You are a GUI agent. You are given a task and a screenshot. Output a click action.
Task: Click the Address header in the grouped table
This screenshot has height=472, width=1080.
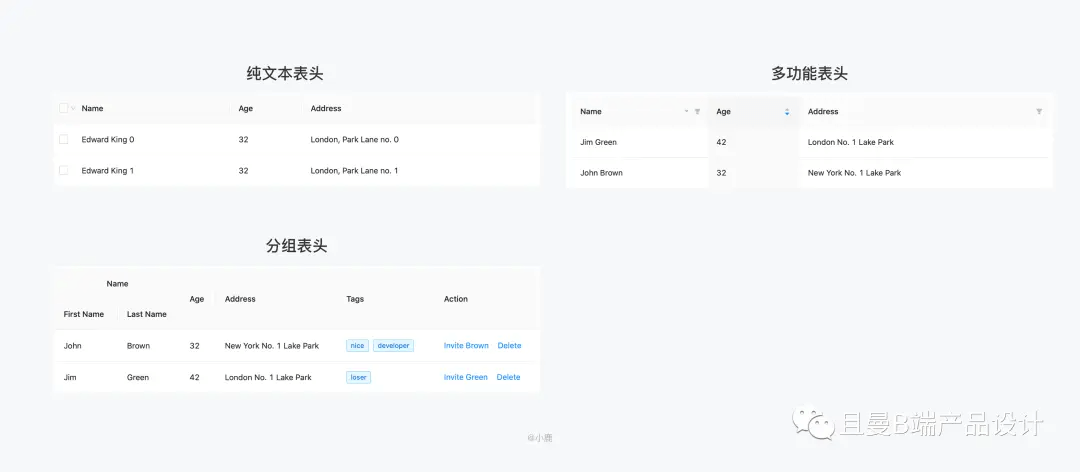(240, 299)
